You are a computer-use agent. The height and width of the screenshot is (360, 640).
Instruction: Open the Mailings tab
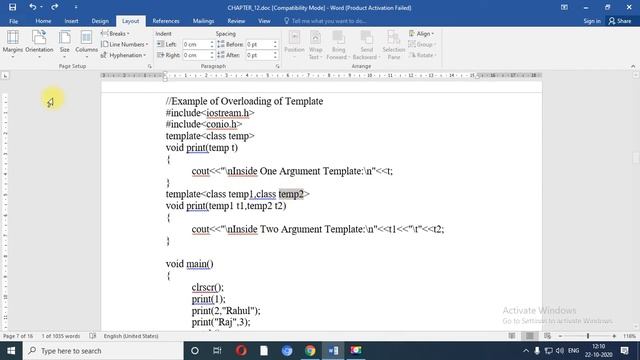pyautogui.click(x=203, y=21)
